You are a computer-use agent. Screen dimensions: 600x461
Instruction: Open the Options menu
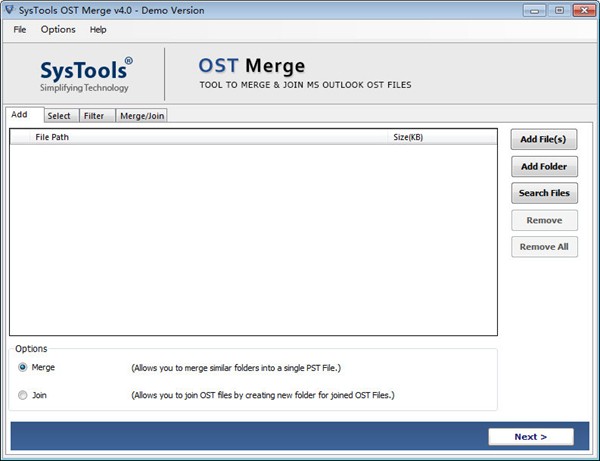pos(58,30)
